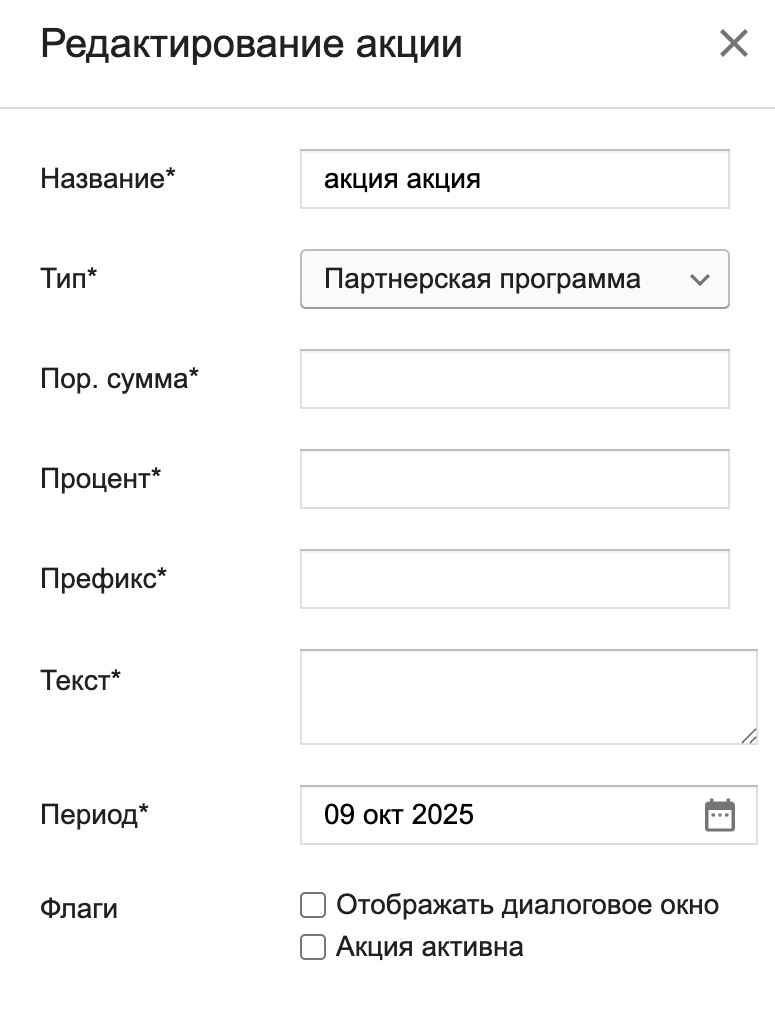Click the chevron arrow of Тип dropdown

click(700, 280)
